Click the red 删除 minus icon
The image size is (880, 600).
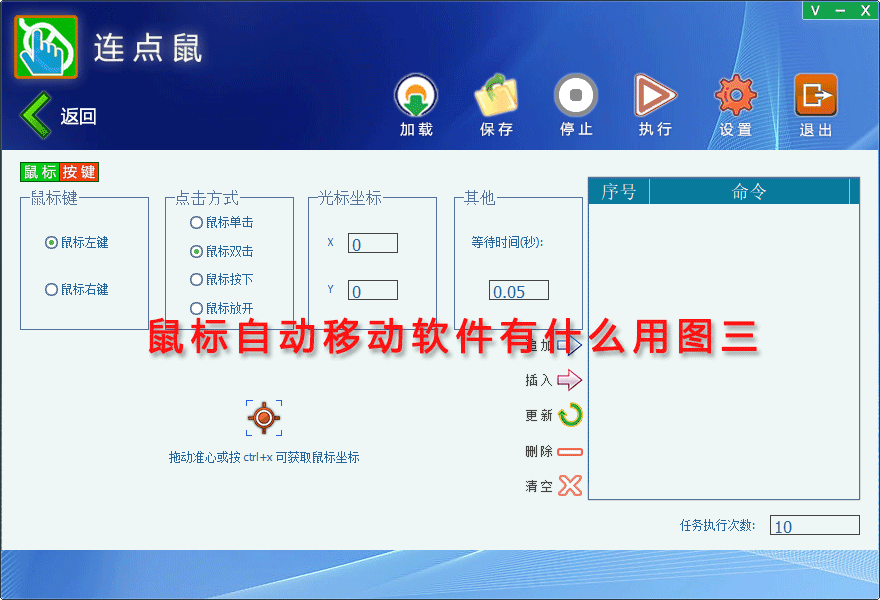(x=570, y=451)
